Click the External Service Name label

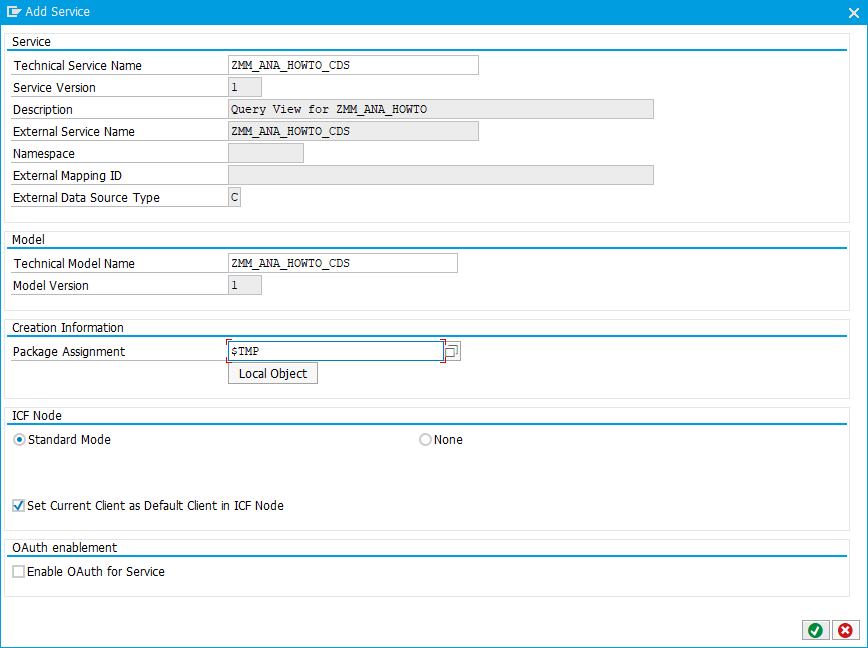coord(74,132)
